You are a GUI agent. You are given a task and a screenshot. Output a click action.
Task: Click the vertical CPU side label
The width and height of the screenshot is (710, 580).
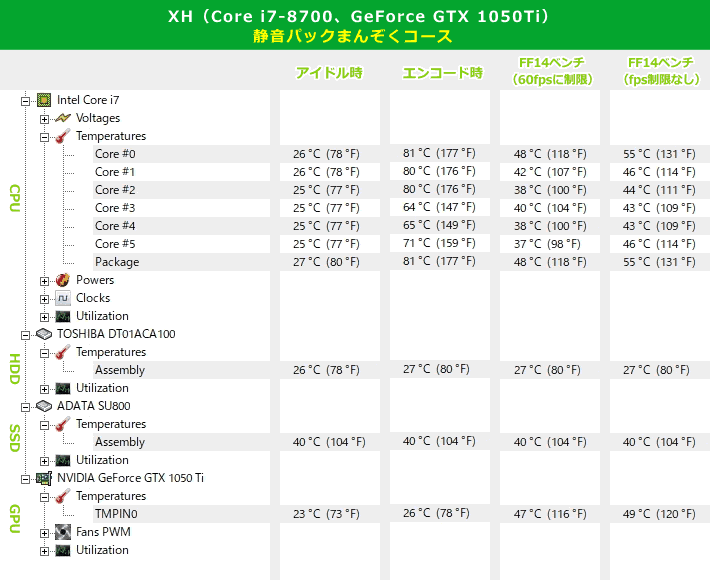tap(15, 198)
